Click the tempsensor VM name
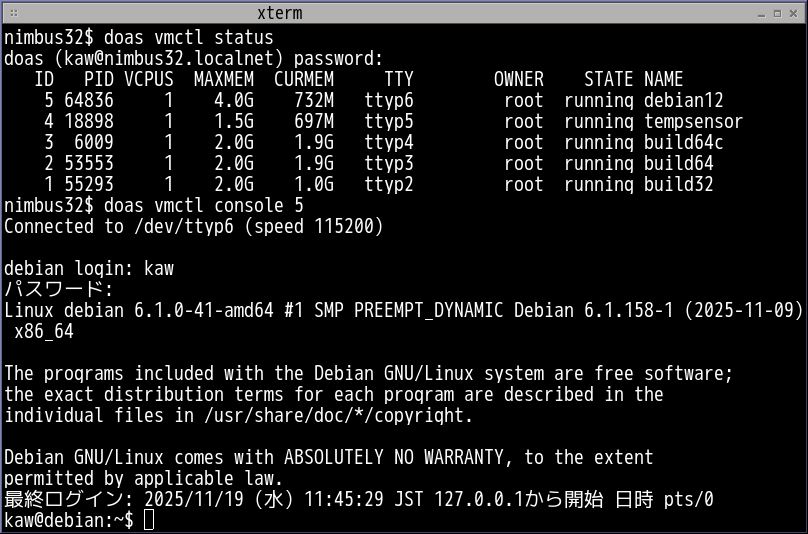 pos(693,122)
